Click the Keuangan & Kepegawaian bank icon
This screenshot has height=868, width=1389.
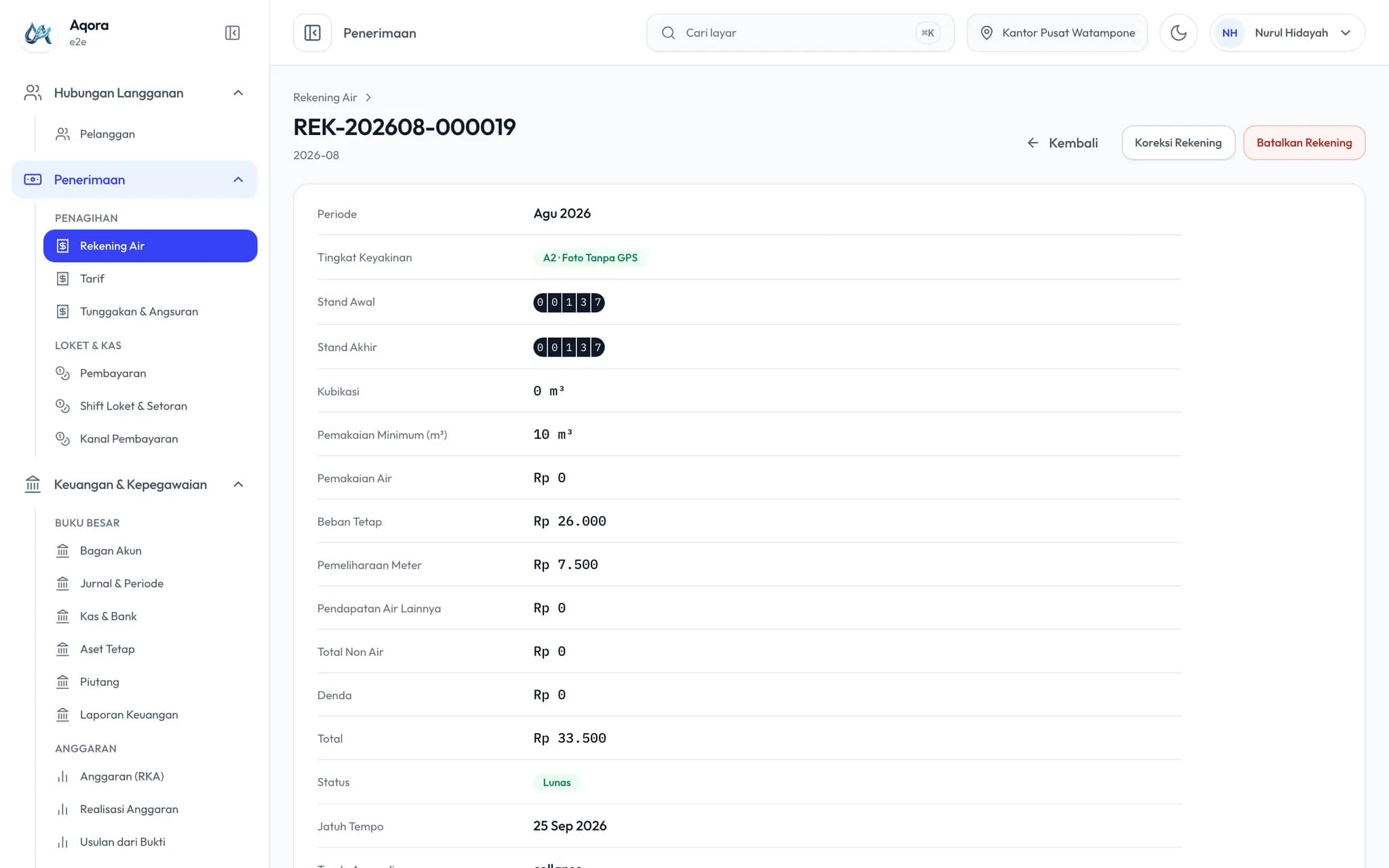tap(33, 484)
